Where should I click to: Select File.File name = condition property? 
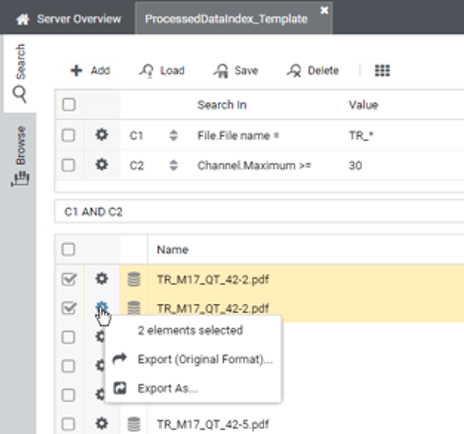[238, 135]
